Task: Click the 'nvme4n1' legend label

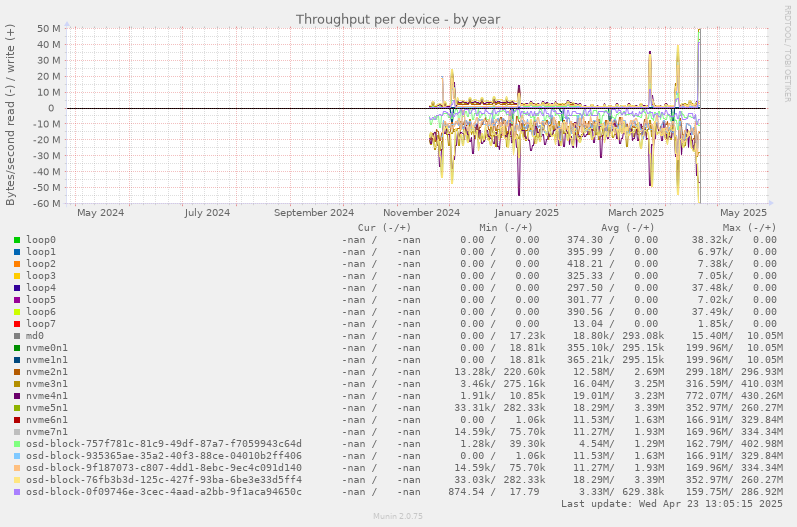Action: [x=47, y=396]
